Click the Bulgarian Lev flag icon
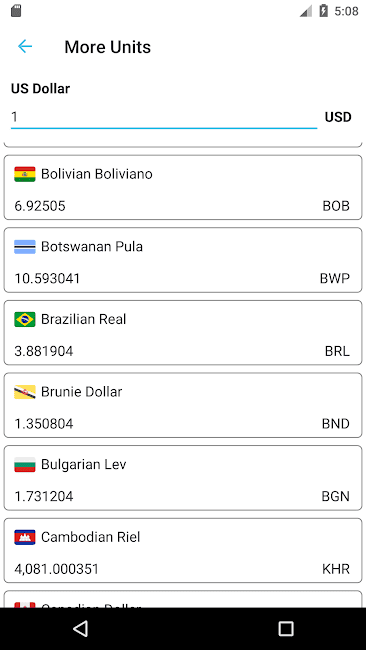Screen dimensions: 366x650 click(25, 464)
